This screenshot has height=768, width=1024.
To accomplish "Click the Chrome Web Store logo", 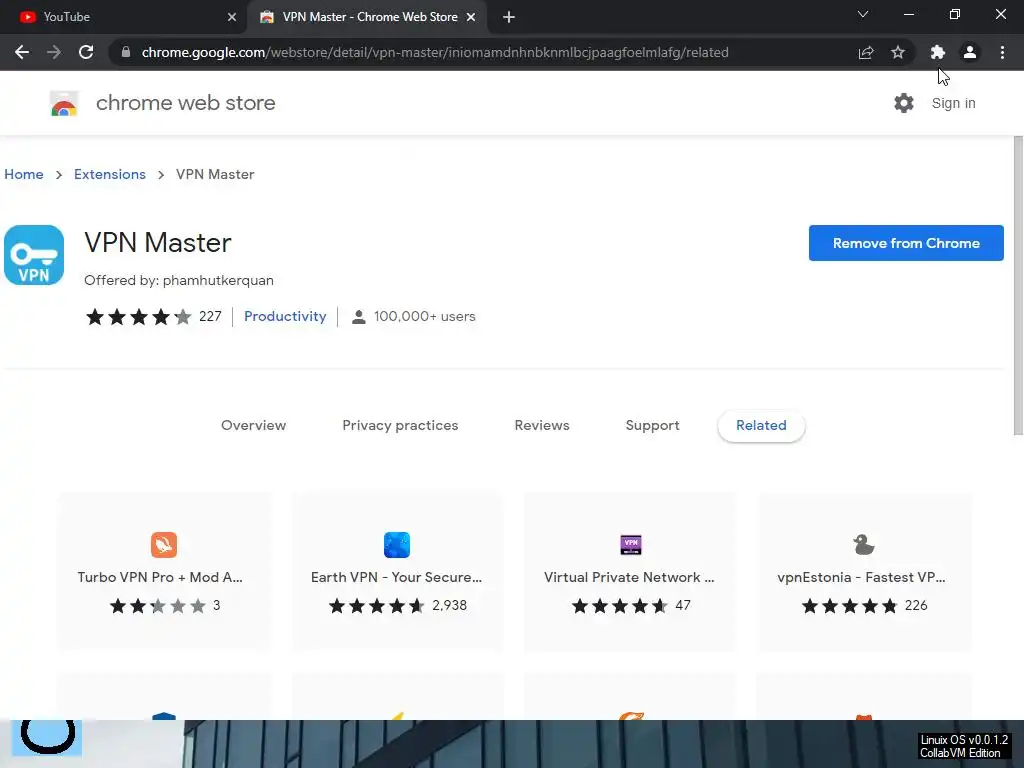I will (64, 103).
